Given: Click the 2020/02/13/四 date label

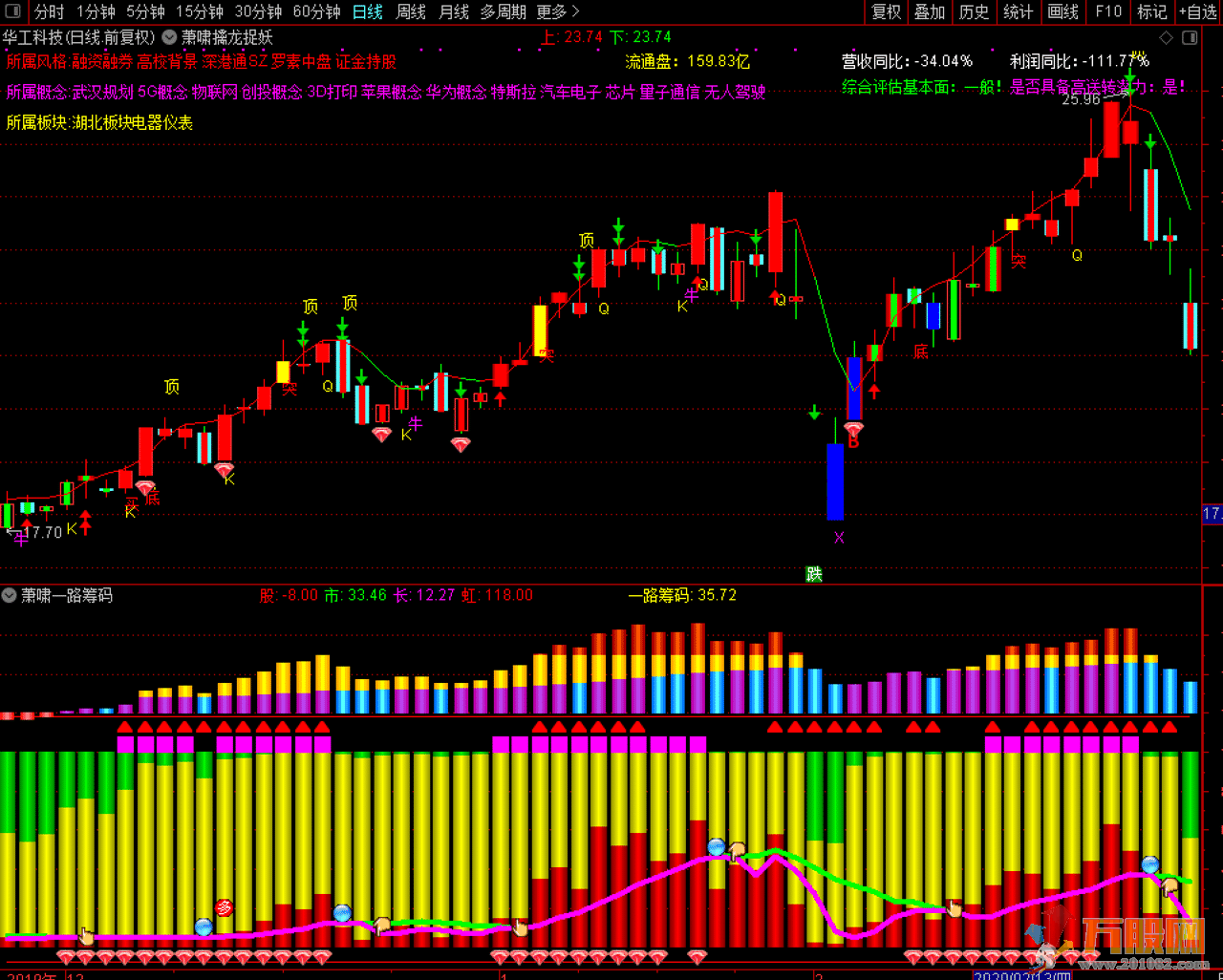Looking at the screenshot, I should (1022, 974).
